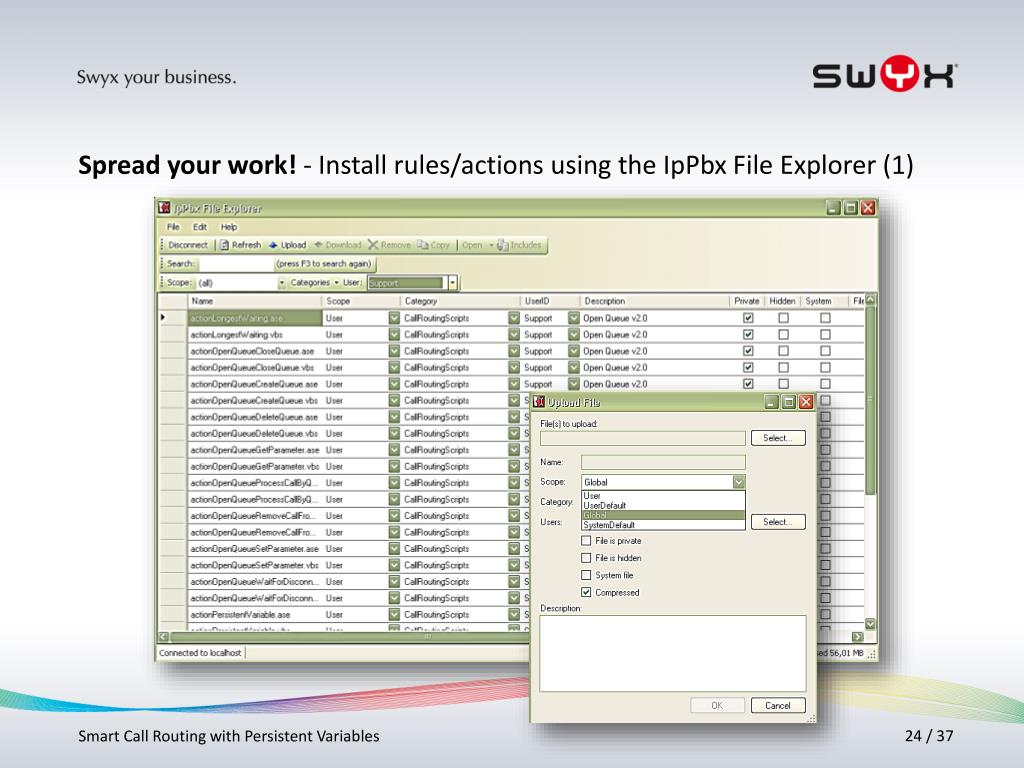The height and width of the screenshot is (768, 1024).
Task: Click the Open toolbar button
Action: (472, 245)
